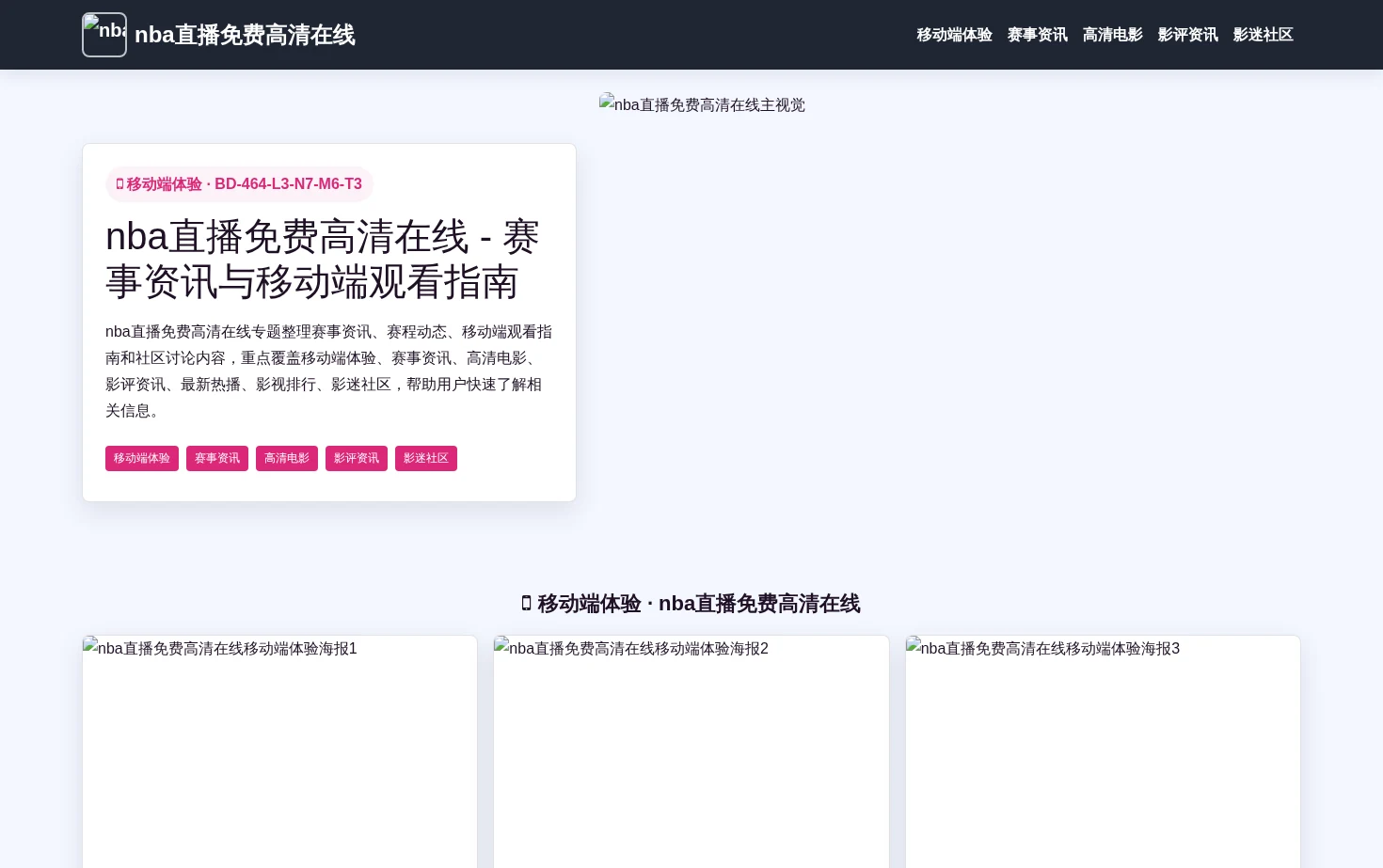Open 影迷社区 in top navigation
This screenshot has width=1383, height=868.
tap(1263, 35)
